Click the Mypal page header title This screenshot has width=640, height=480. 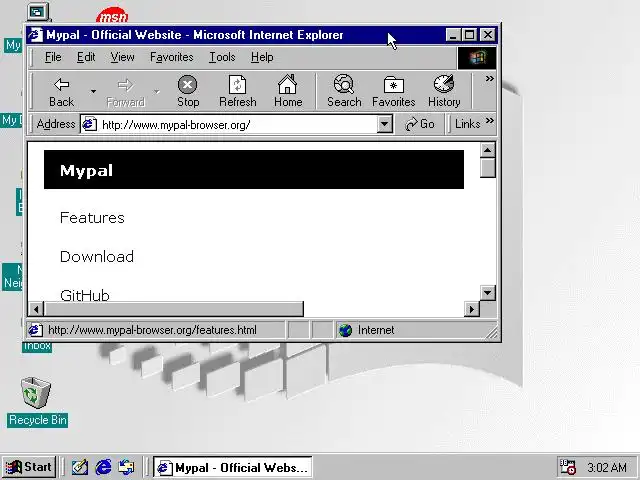[x=86, y=170]
